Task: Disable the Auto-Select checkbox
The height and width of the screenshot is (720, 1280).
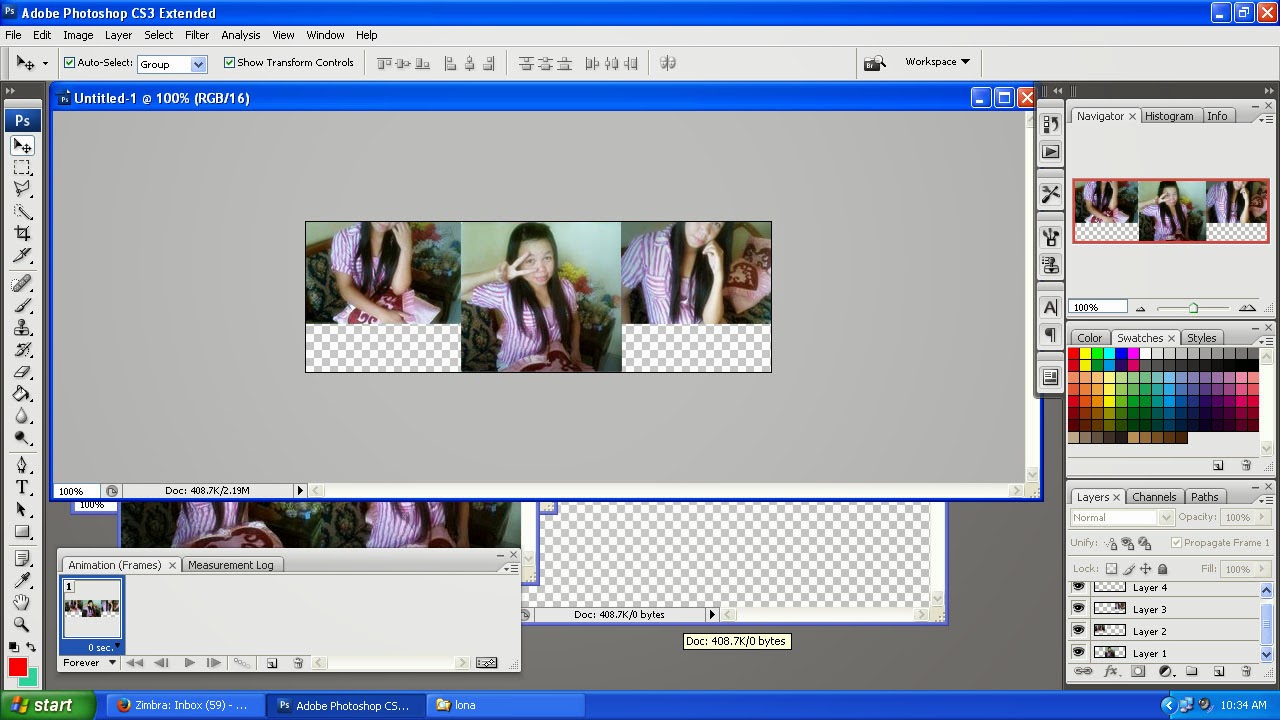Action: pyautogui.click(x=69, y=62)
